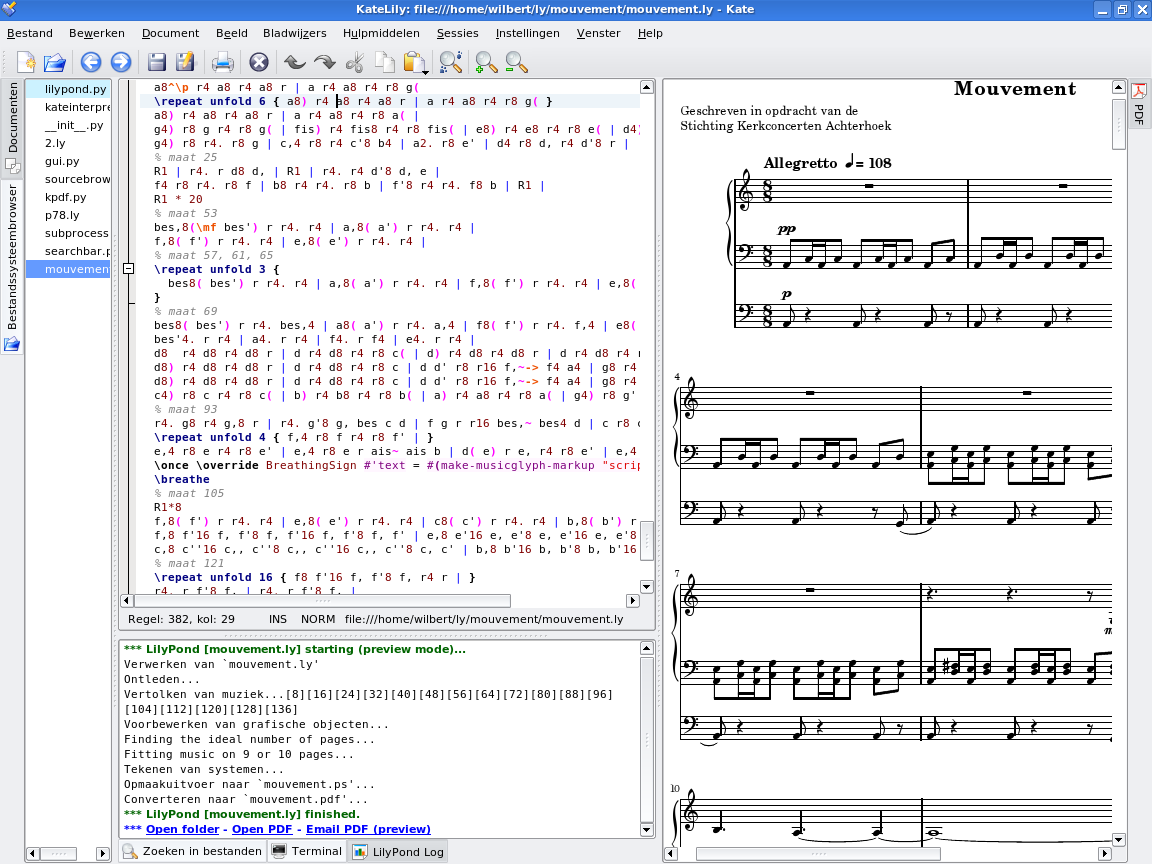Click the New document toolbar icon
This screenshot has height=864, width=1152.
26,62
